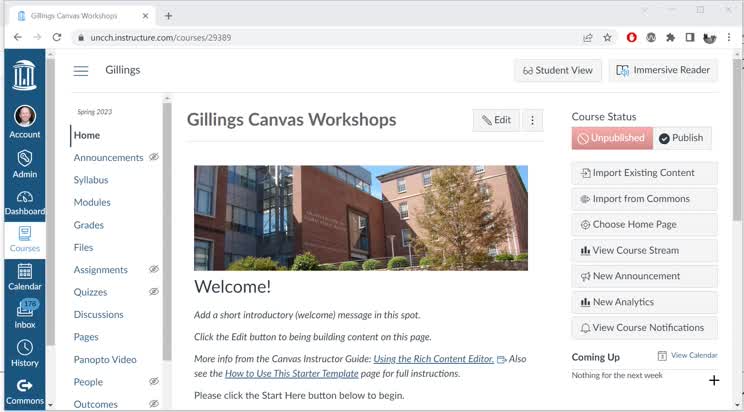Click the UNC Old Well logo

point(25,75)
